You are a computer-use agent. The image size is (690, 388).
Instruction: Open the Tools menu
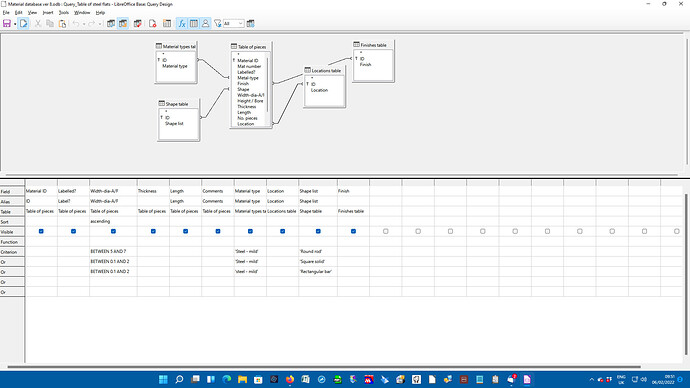[x=64, y=13]
